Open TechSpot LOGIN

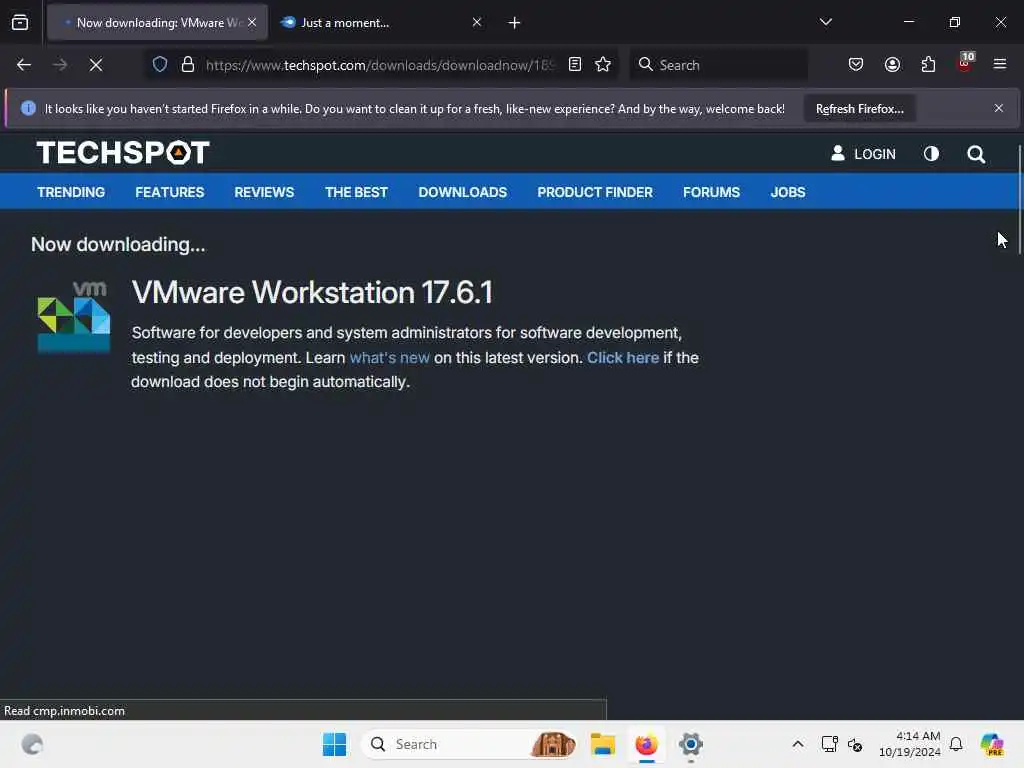pyautogui.click(x=863, y=154)
